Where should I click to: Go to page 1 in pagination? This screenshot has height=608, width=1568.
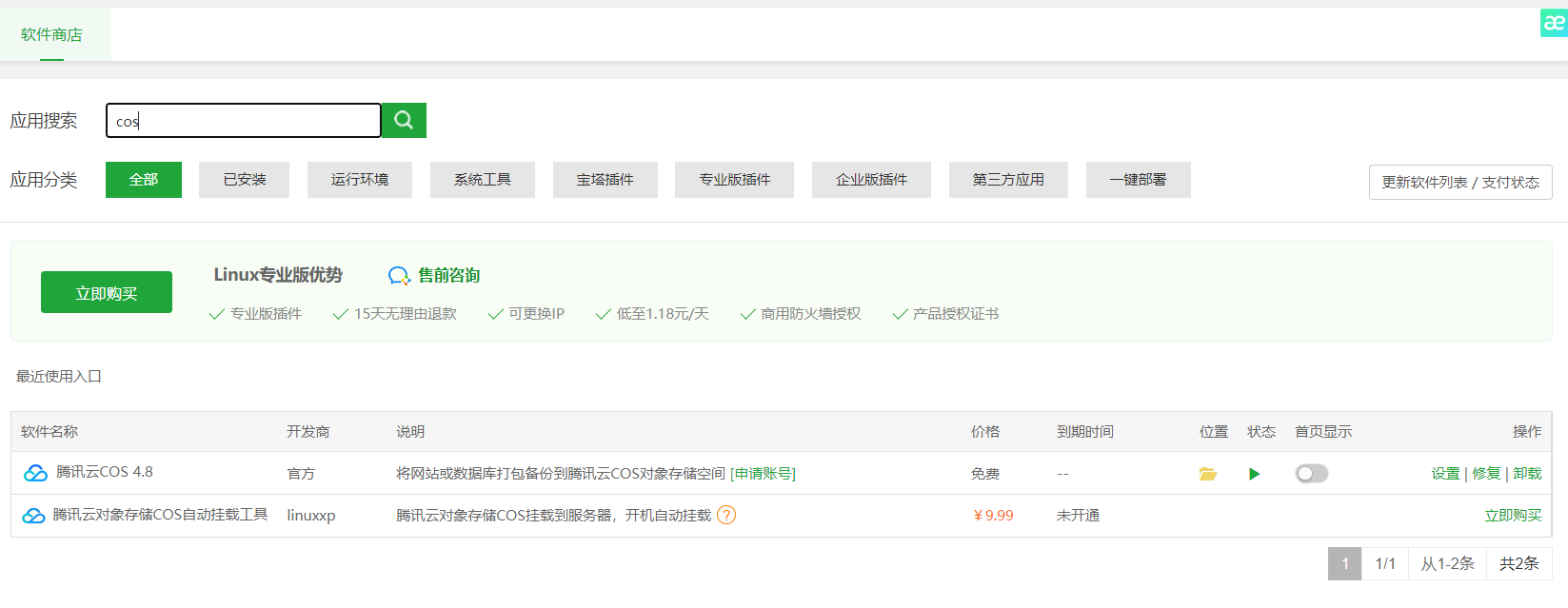point(1345,564)
